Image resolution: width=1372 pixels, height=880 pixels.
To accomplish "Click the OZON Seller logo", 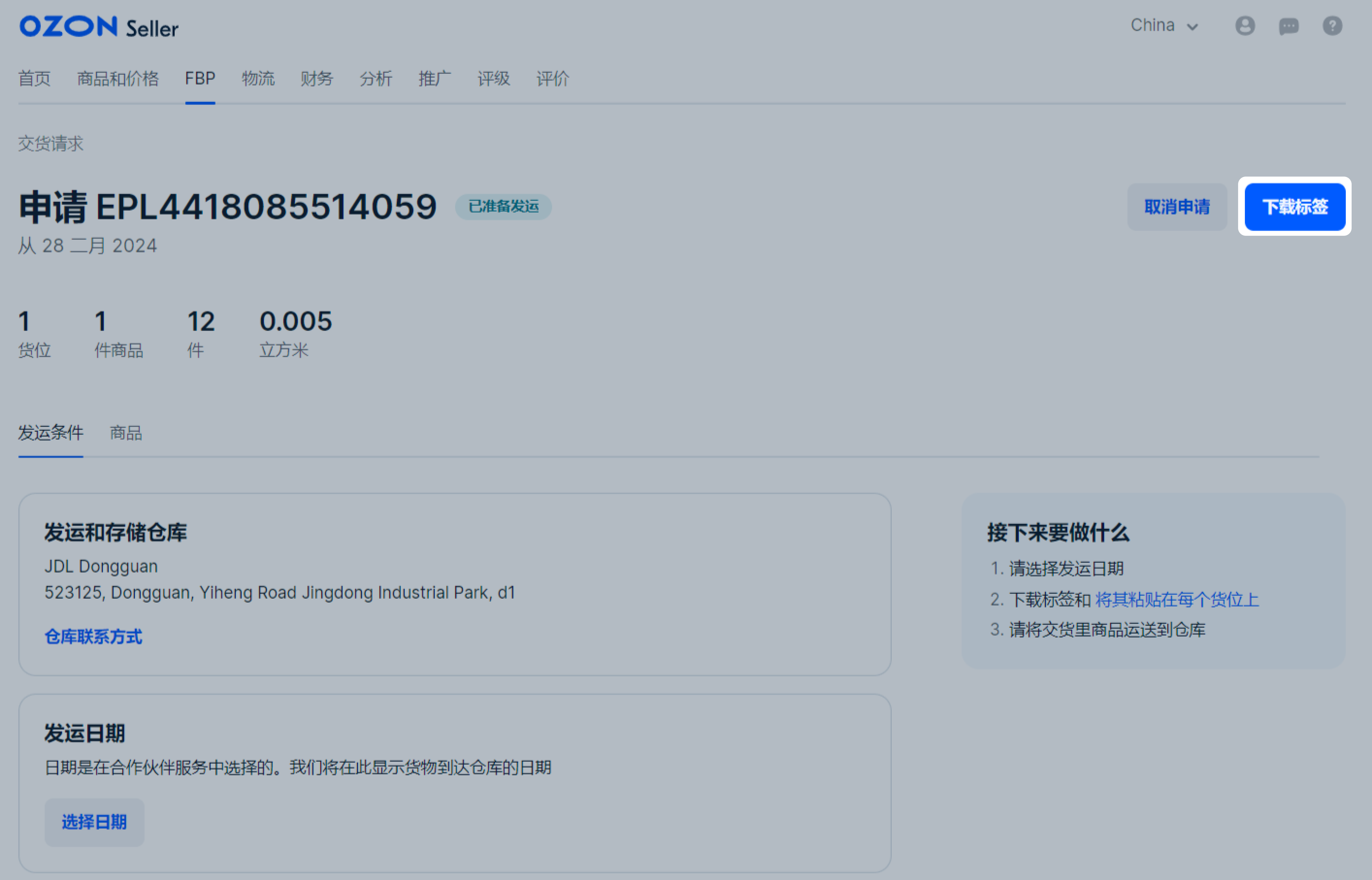I will coord(99,27).
